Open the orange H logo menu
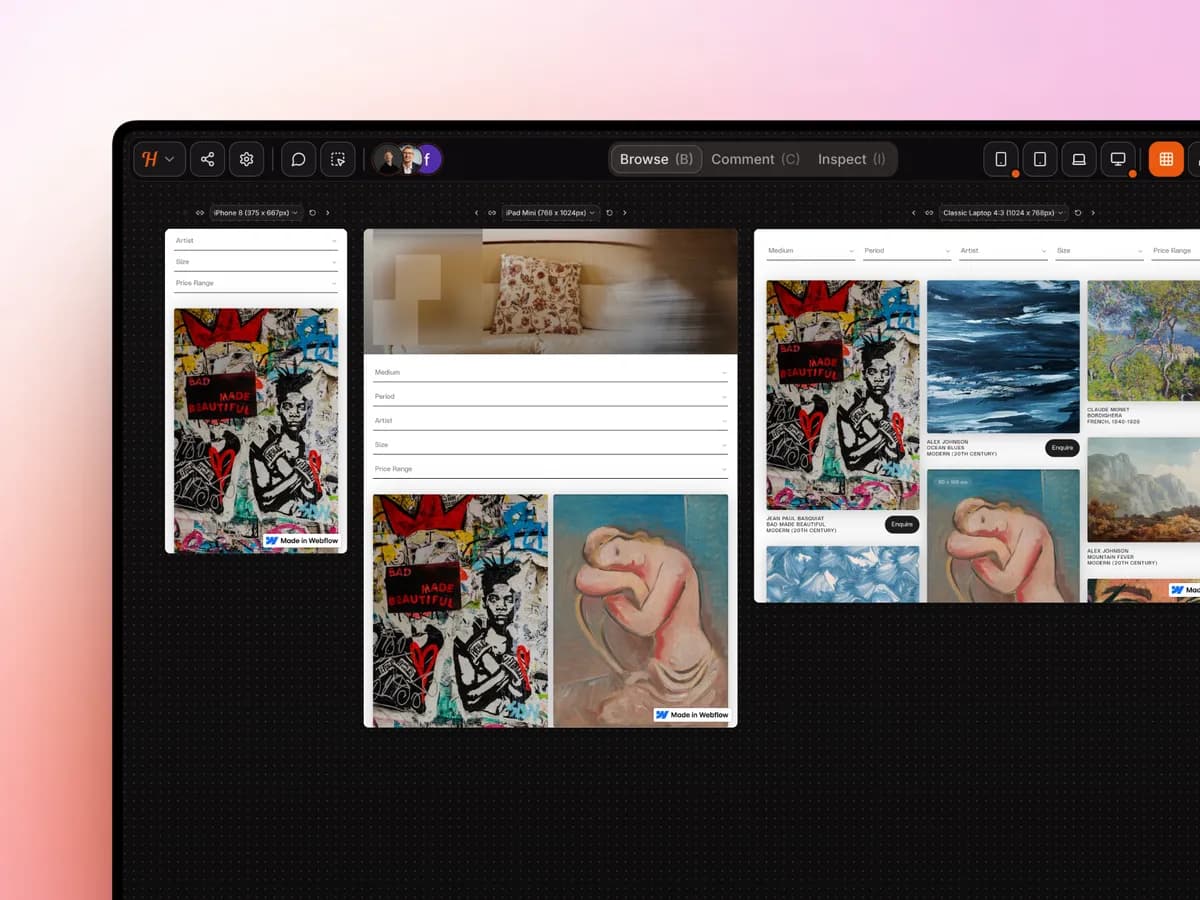The height and width of the screenshot is (900, 1200). click(159, 159)
